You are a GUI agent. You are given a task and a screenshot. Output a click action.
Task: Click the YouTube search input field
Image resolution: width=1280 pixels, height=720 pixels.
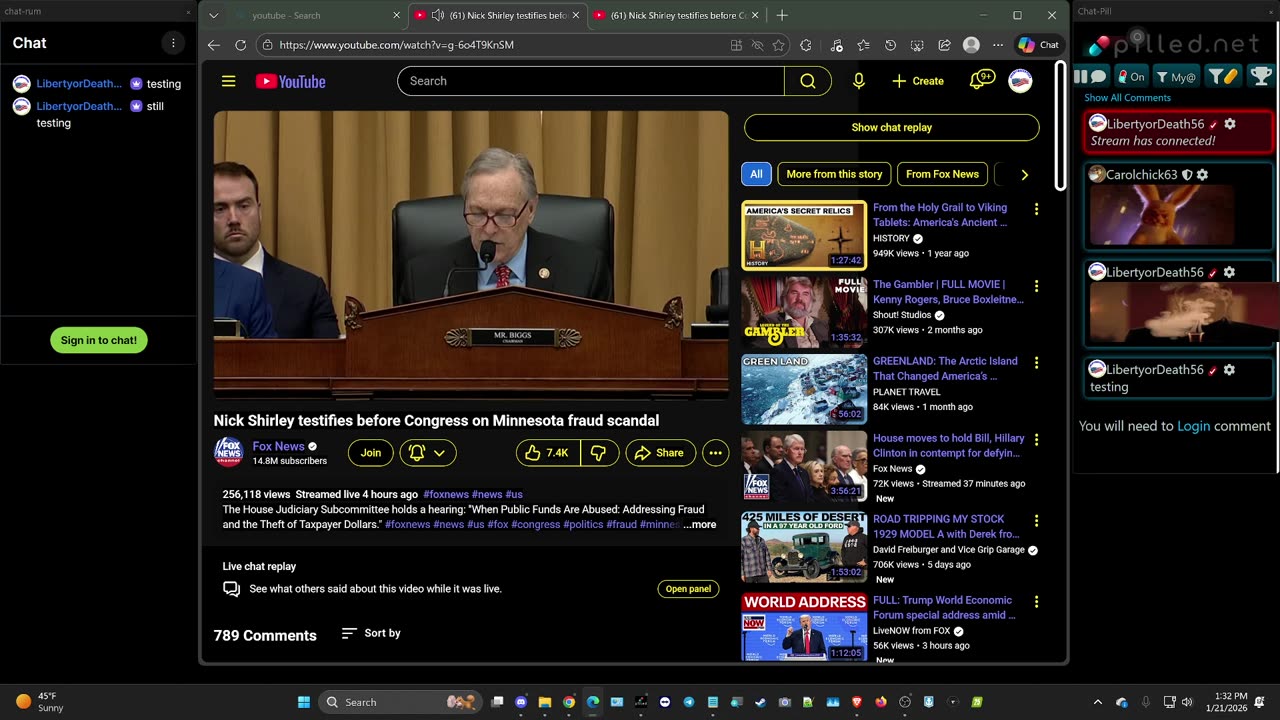point(591,81)
